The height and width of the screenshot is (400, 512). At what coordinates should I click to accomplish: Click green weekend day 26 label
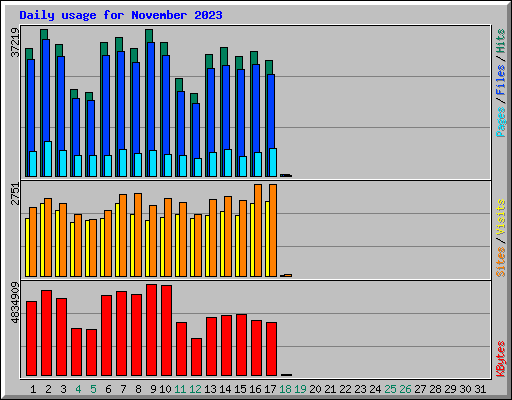click(405, 389)
